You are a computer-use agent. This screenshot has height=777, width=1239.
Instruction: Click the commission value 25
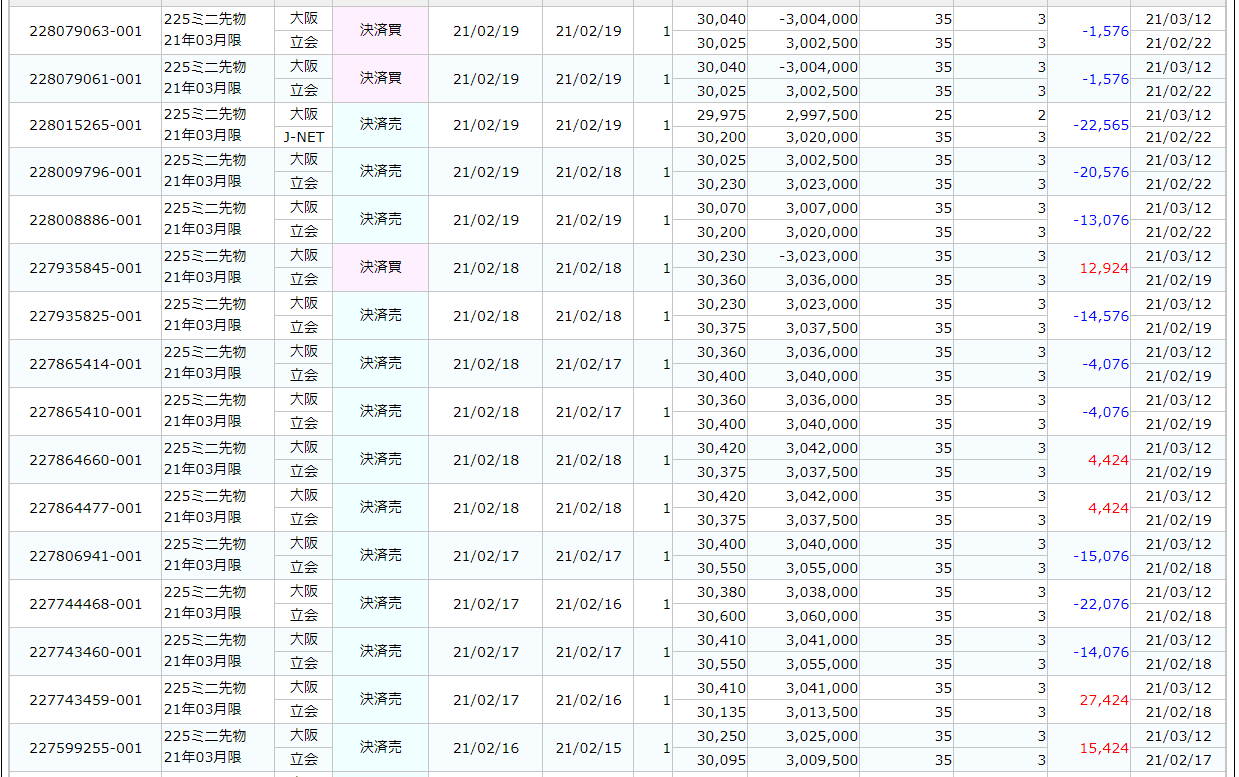click(943, 115)
